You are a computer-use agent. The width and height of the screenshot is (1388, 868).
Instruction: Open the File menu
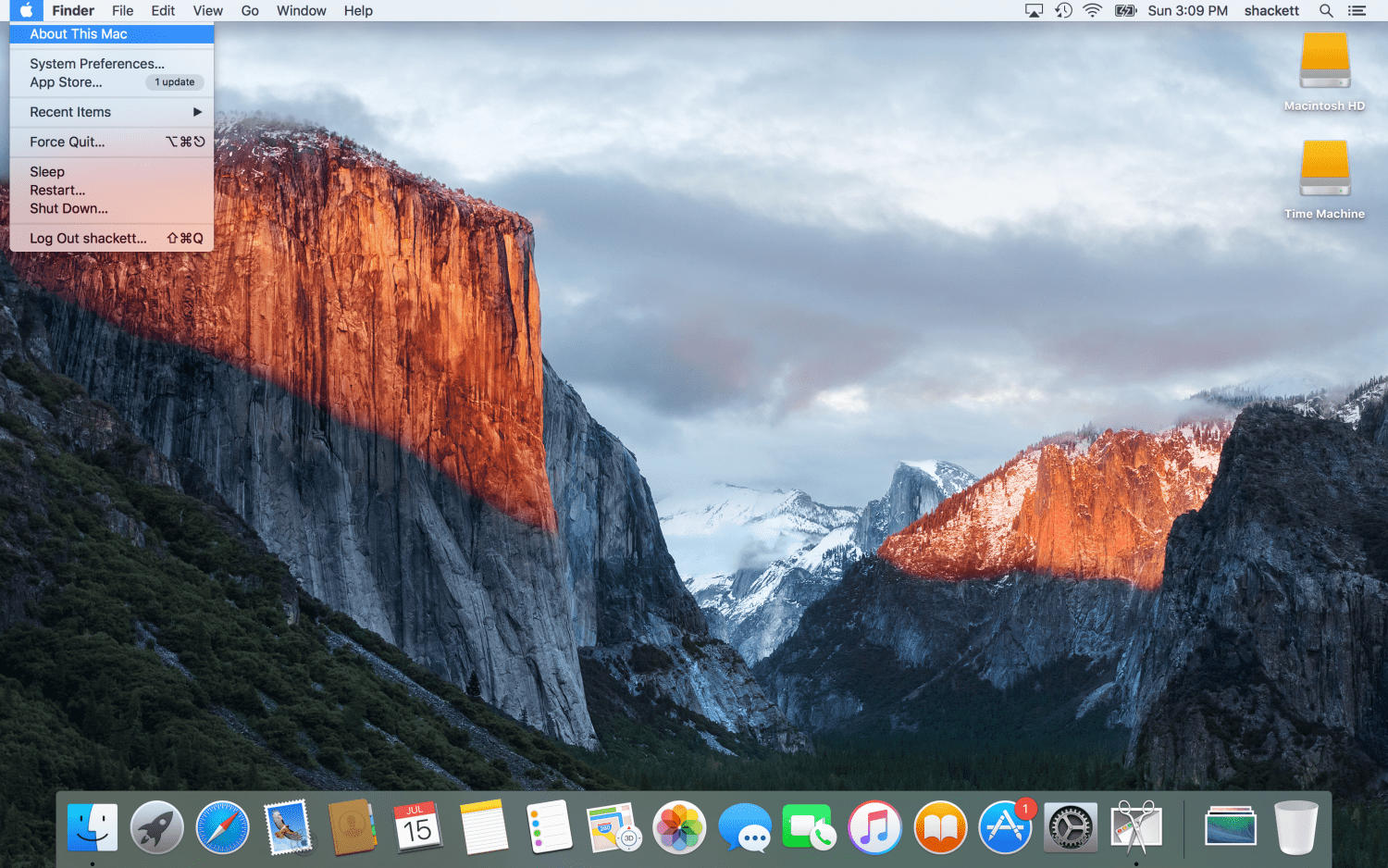122,11
